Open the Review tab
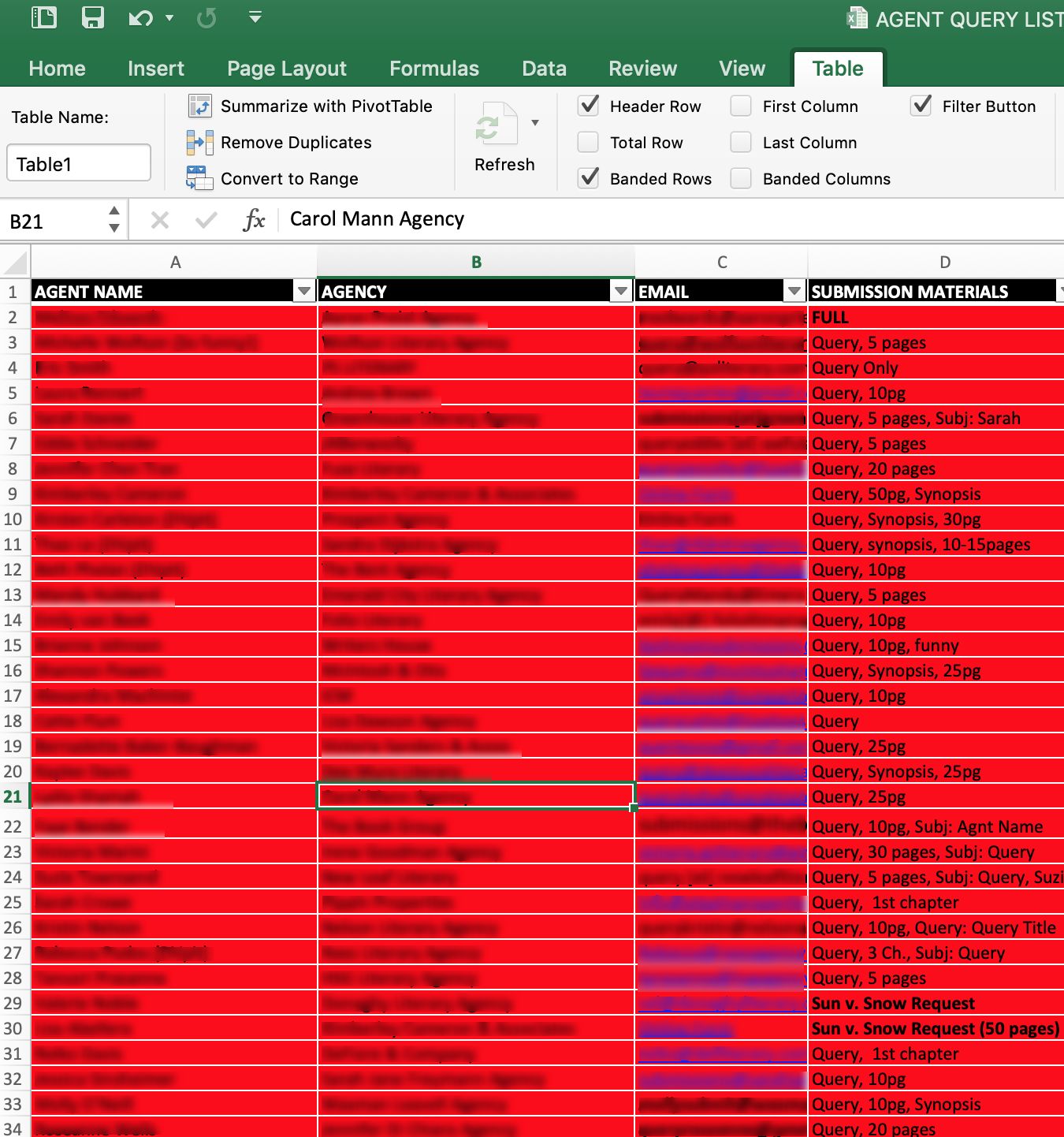The height and width of the screenshot is (1137, 1064). point(642,69)
